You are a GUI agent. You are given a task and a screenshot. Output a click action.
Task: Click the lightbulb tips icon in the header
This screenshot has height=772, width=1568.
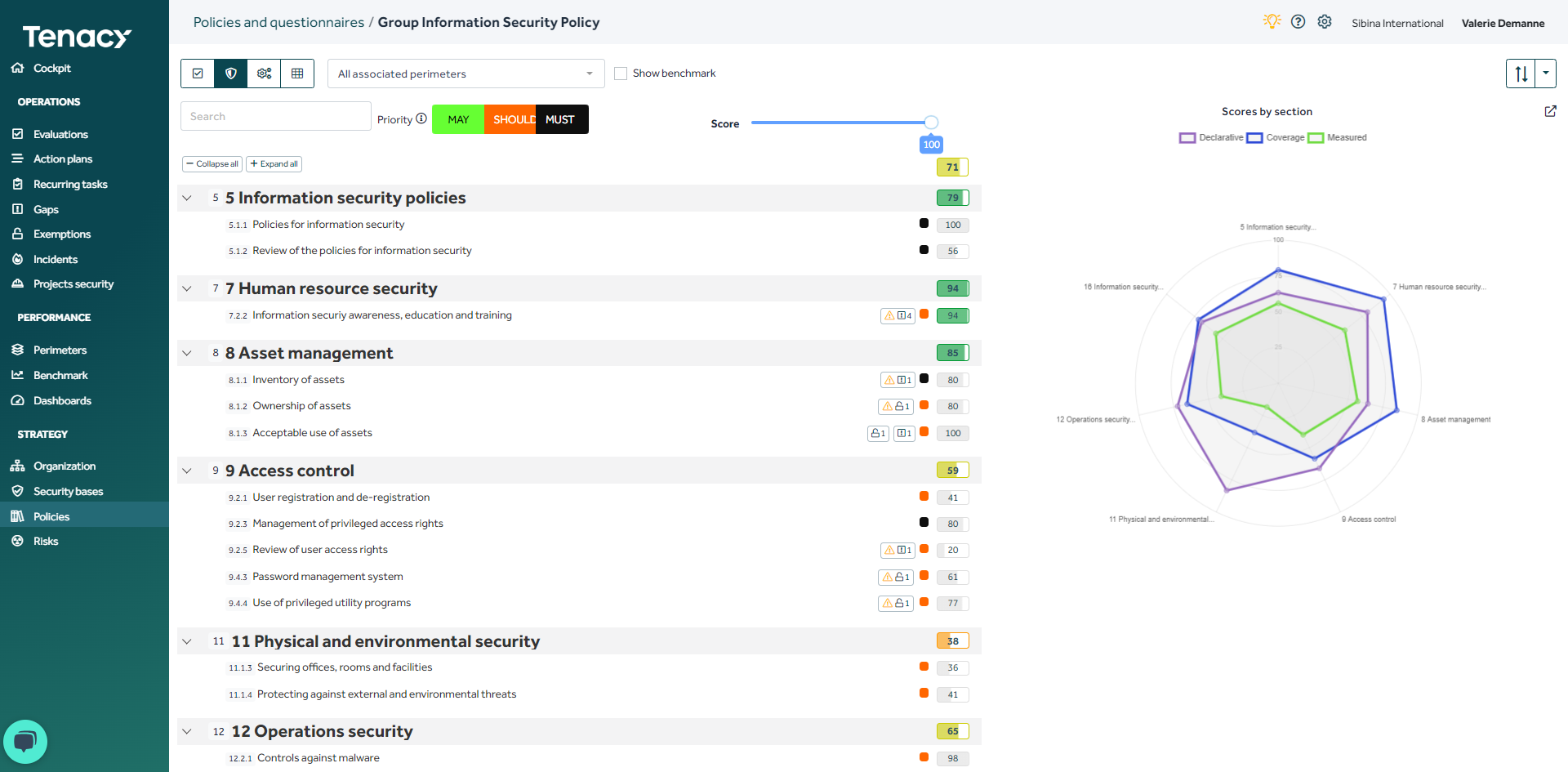coord(1272,21)
